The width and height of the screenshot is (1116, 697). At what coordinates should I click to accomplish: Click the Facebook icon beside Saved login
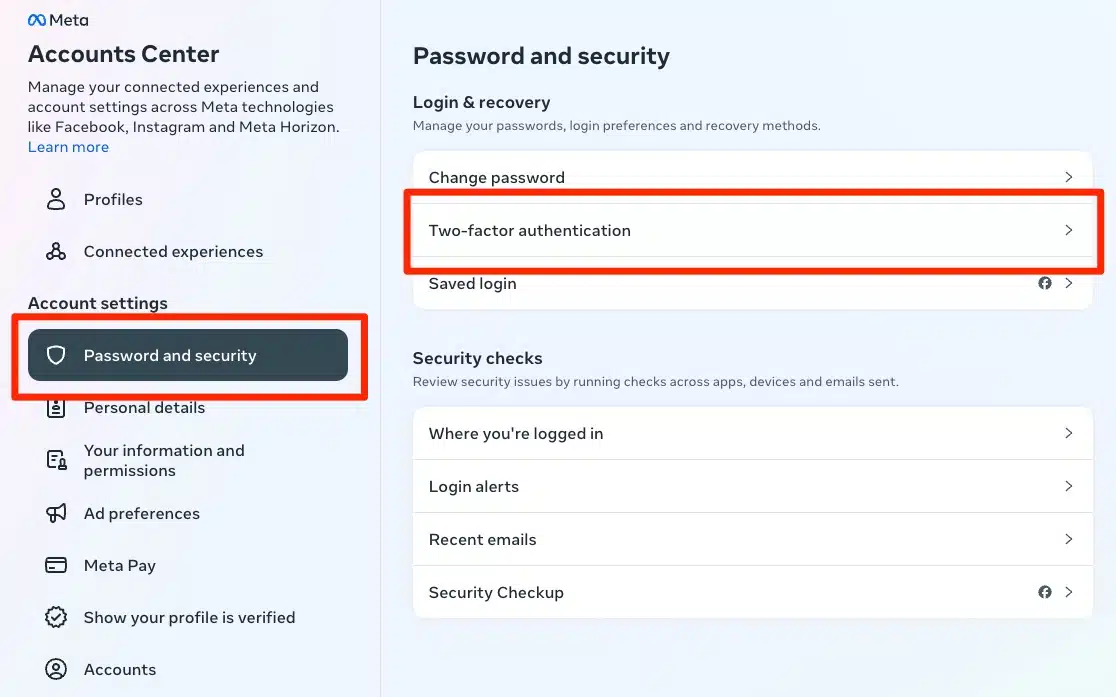[1045, 283]
